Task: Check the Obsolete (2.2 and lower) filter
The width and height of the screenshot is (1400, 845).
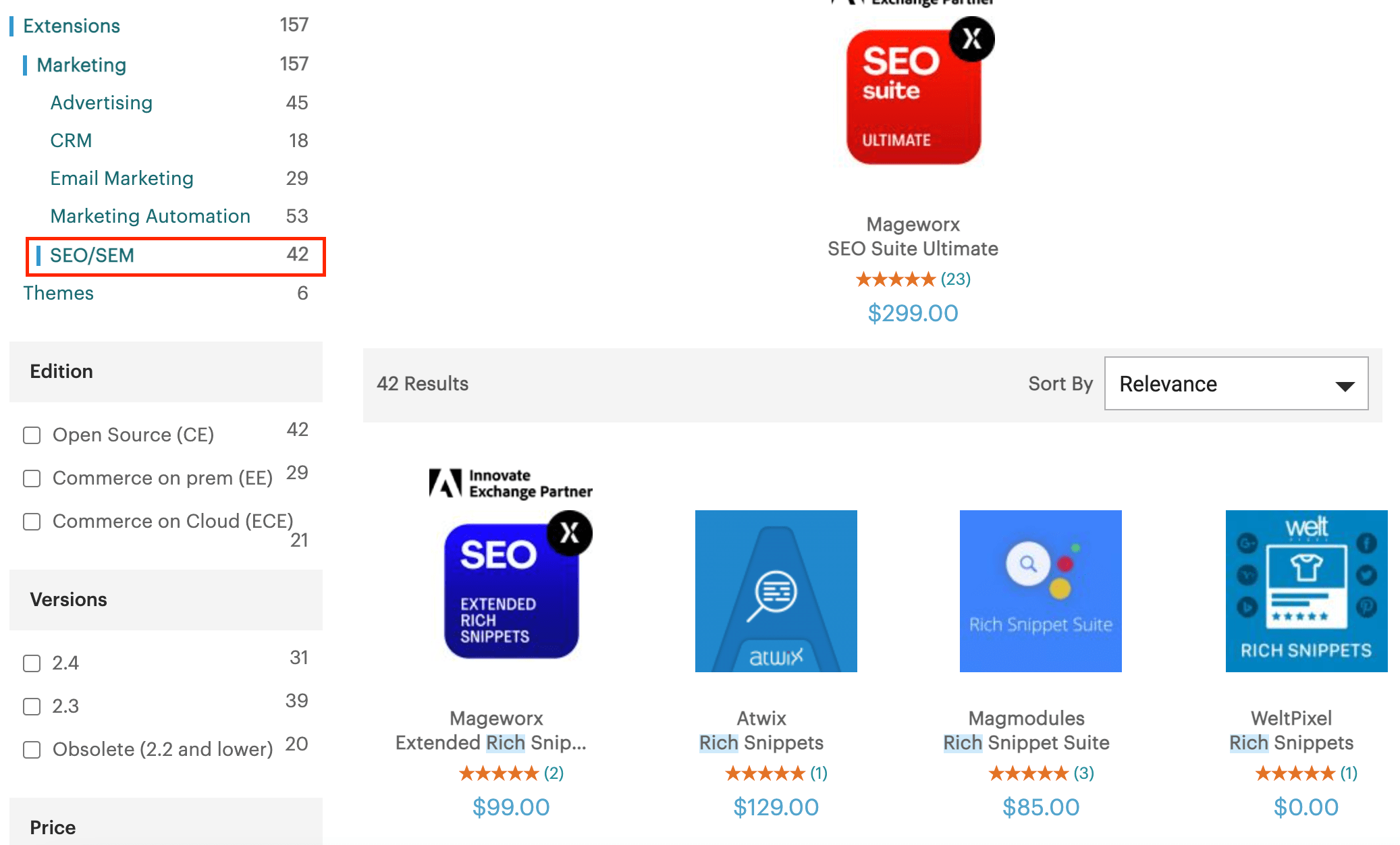Action: [x=32, y=750]
